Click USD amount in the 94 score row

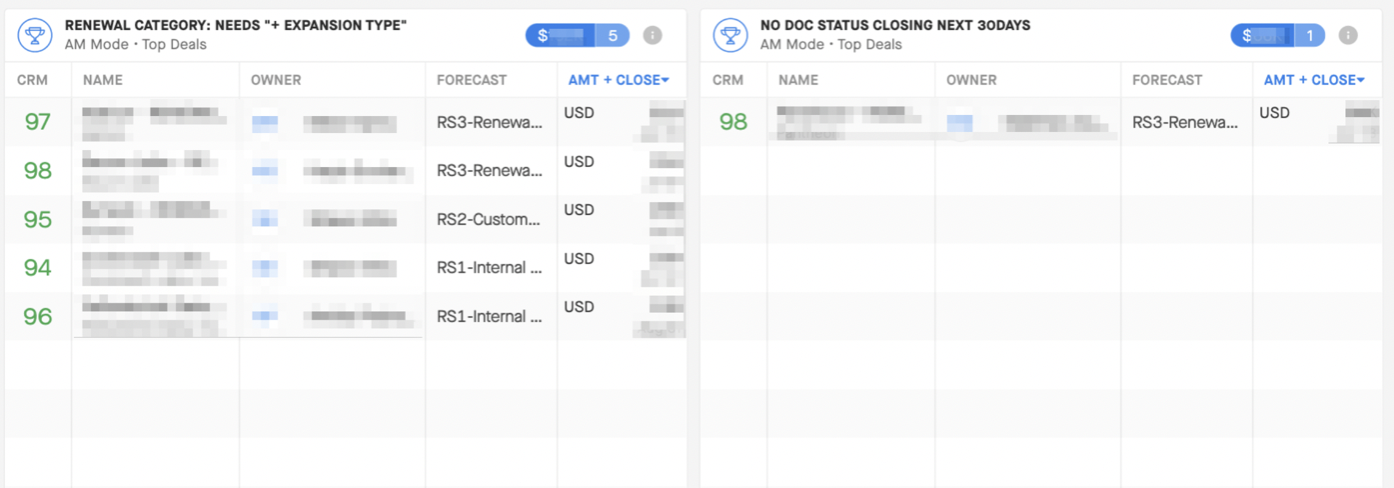tap(579, 259)
